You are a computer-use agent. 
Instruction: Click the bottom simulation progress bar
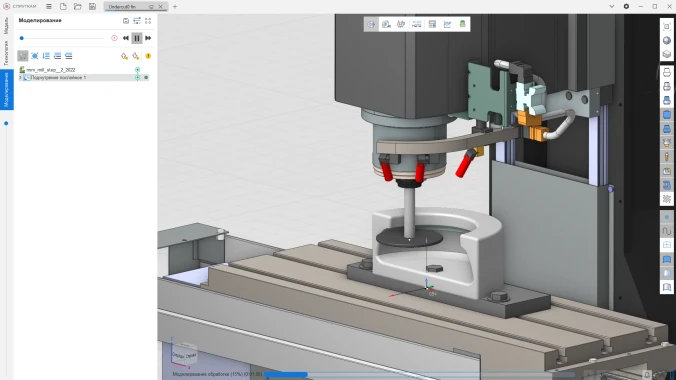click(418, 374)
